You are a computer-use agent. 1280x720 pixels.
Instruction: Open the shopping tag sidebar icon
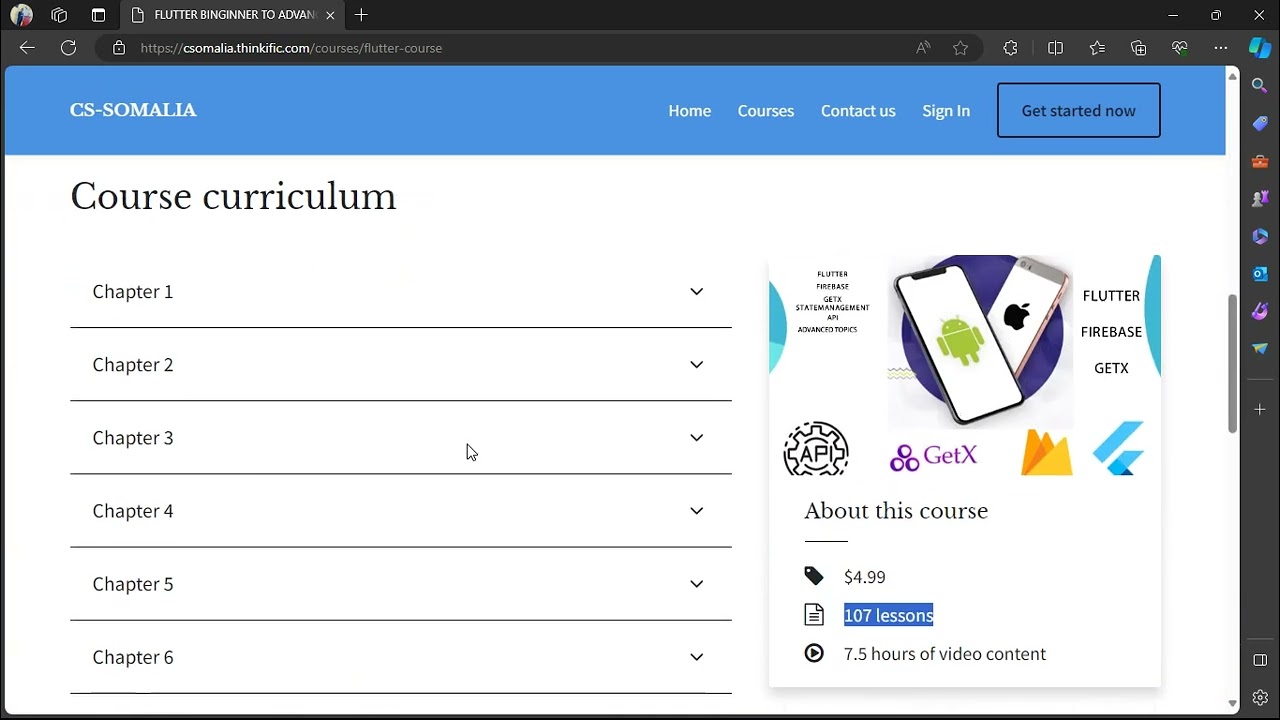(x=1260, y=124)
